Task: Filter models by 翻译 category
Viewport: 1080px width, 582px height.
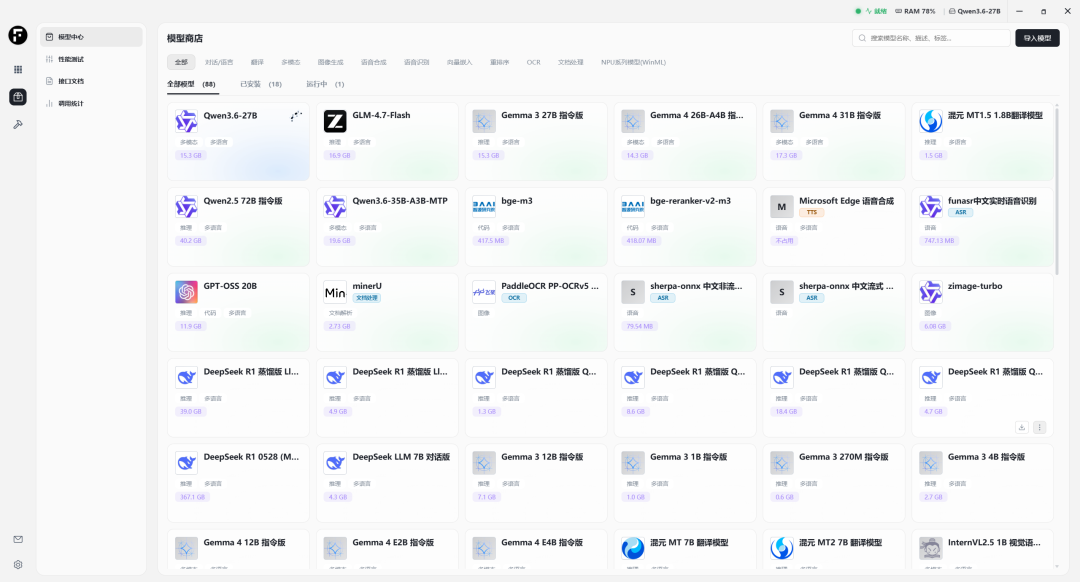Action: (257, 62)
